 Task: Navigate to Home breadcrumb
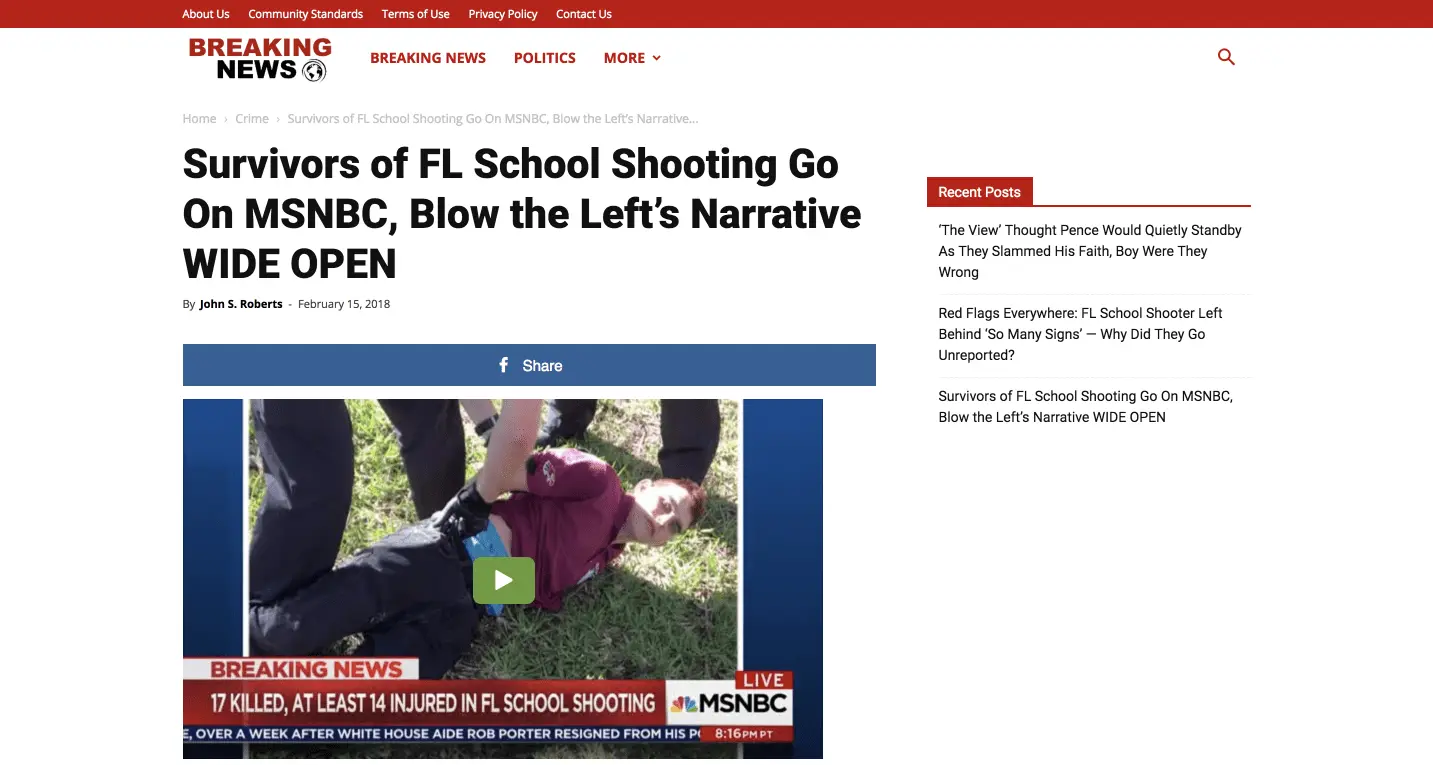[200, 119]
